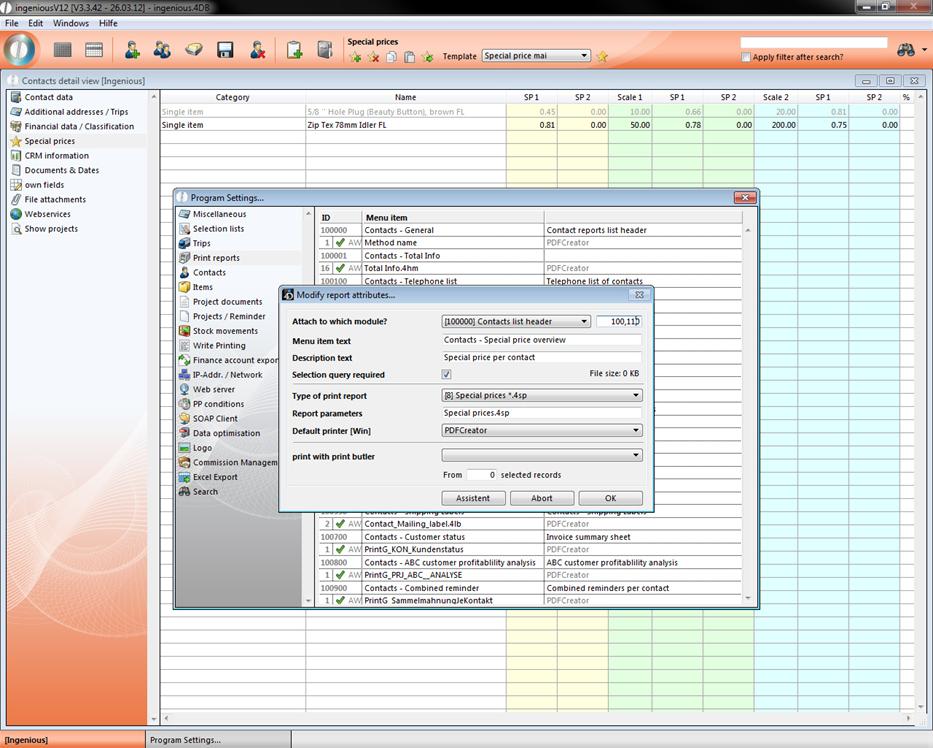933x748 pixels.
Task: Open the Edit menu
Action: click(x=36, y=23)
